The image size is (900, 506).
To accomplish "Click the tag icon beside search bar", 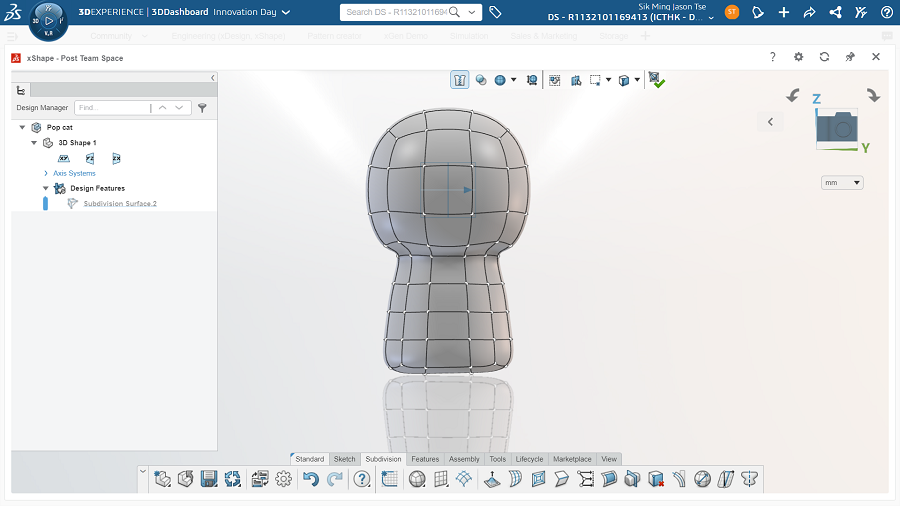I will click(496, 12).
